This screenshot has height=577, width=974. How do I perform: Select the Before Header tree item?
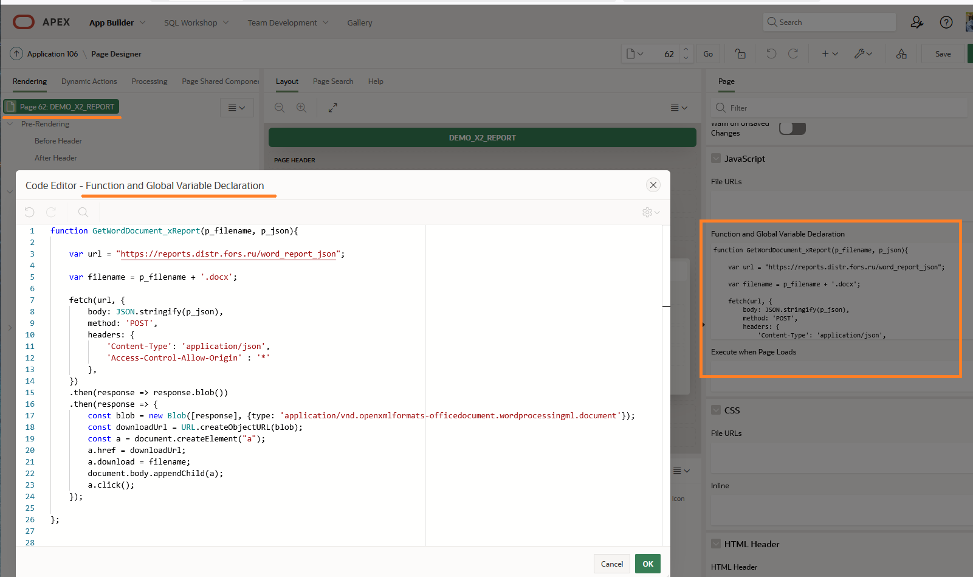[58, 141]
